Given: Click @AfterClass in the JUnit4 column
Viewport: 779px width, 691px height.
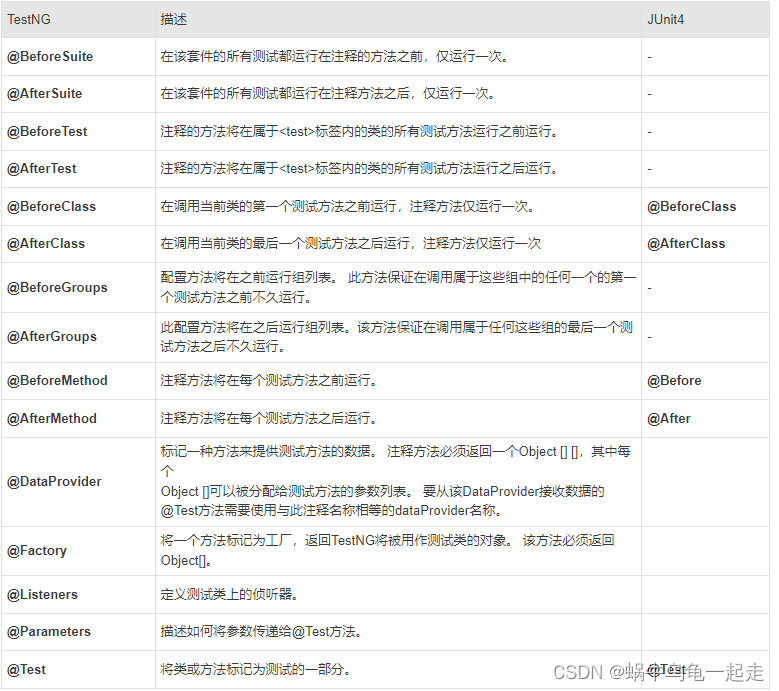Looking at the screenshot, I should point(686,244).
